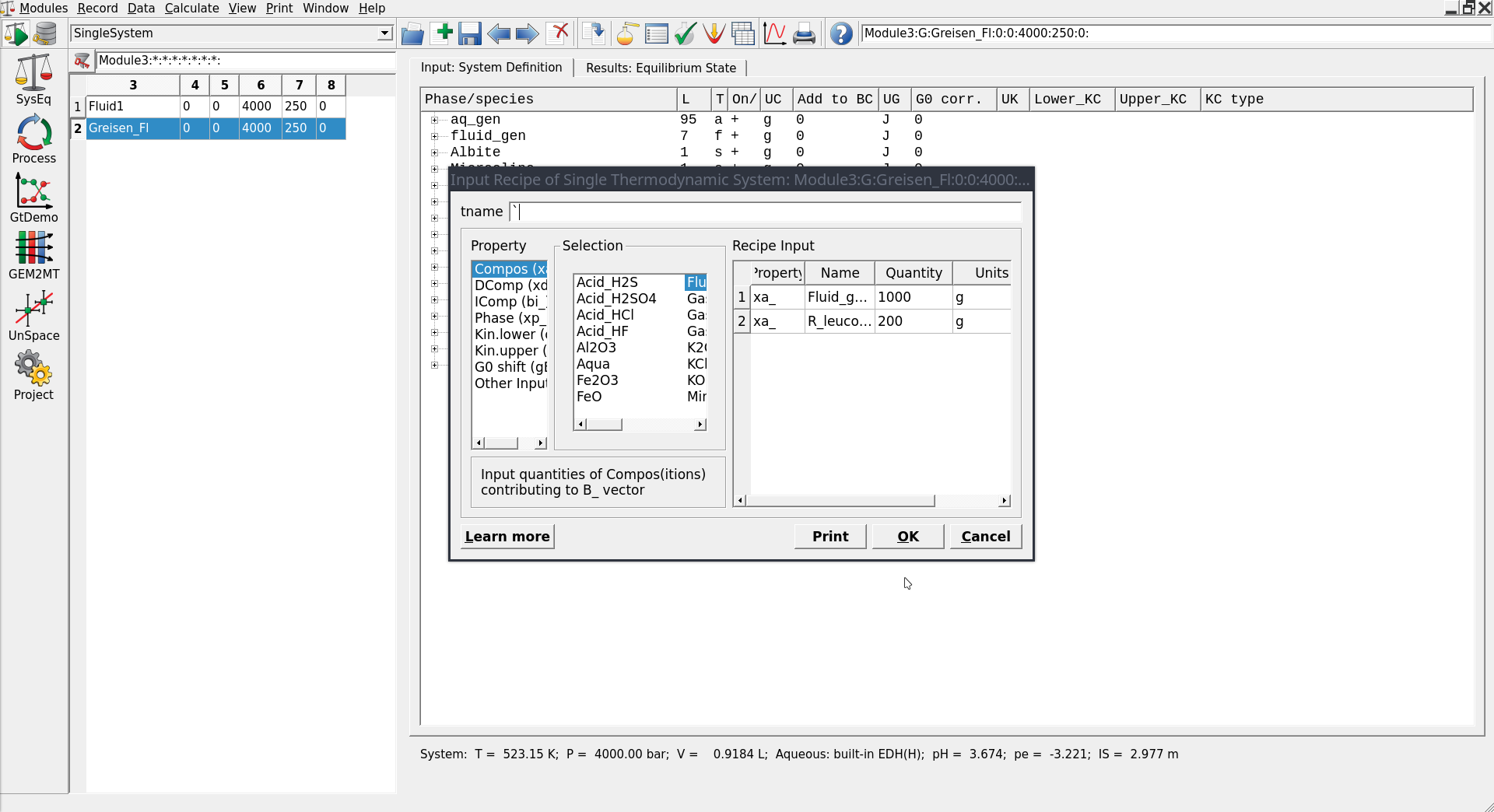Expand the aq_gen phase node
1494x812 pixels.
pyautogui.click(x=434, y=120)
